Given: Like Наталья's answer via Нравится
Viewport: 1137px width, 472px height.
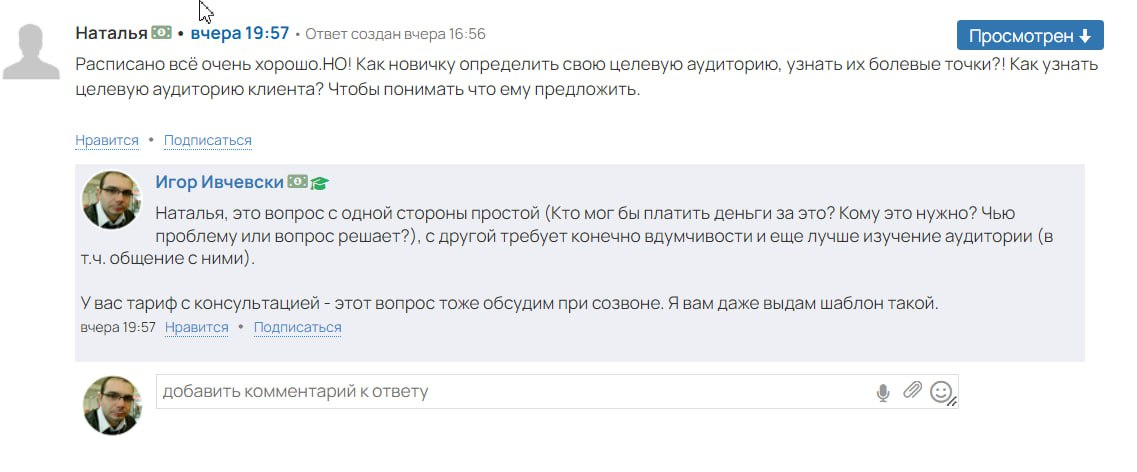Looking at the screenshot, I should [x=107, y=140].
